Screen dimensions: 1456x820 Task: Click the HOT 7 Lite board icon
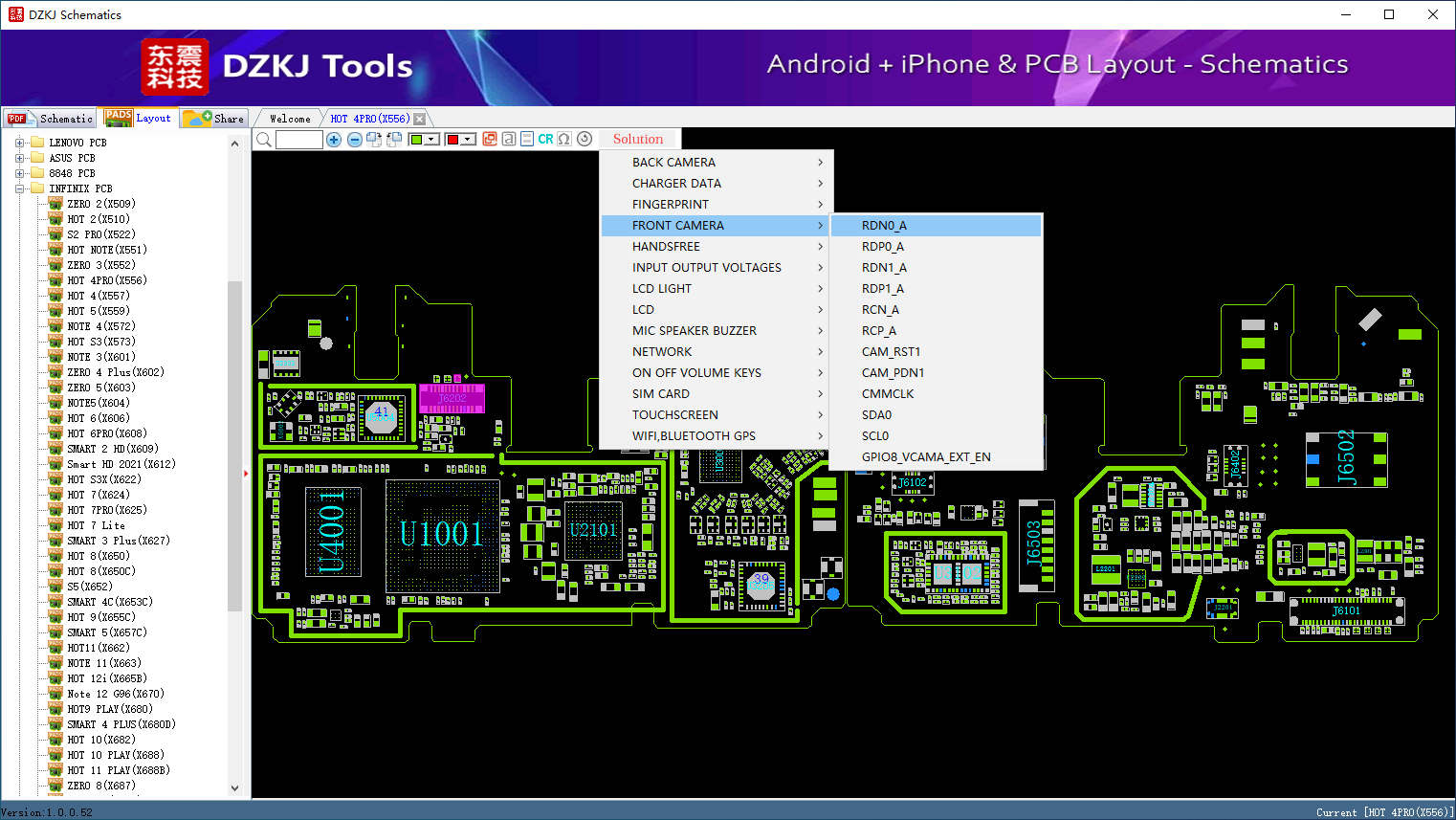click(x=55, y=525)
